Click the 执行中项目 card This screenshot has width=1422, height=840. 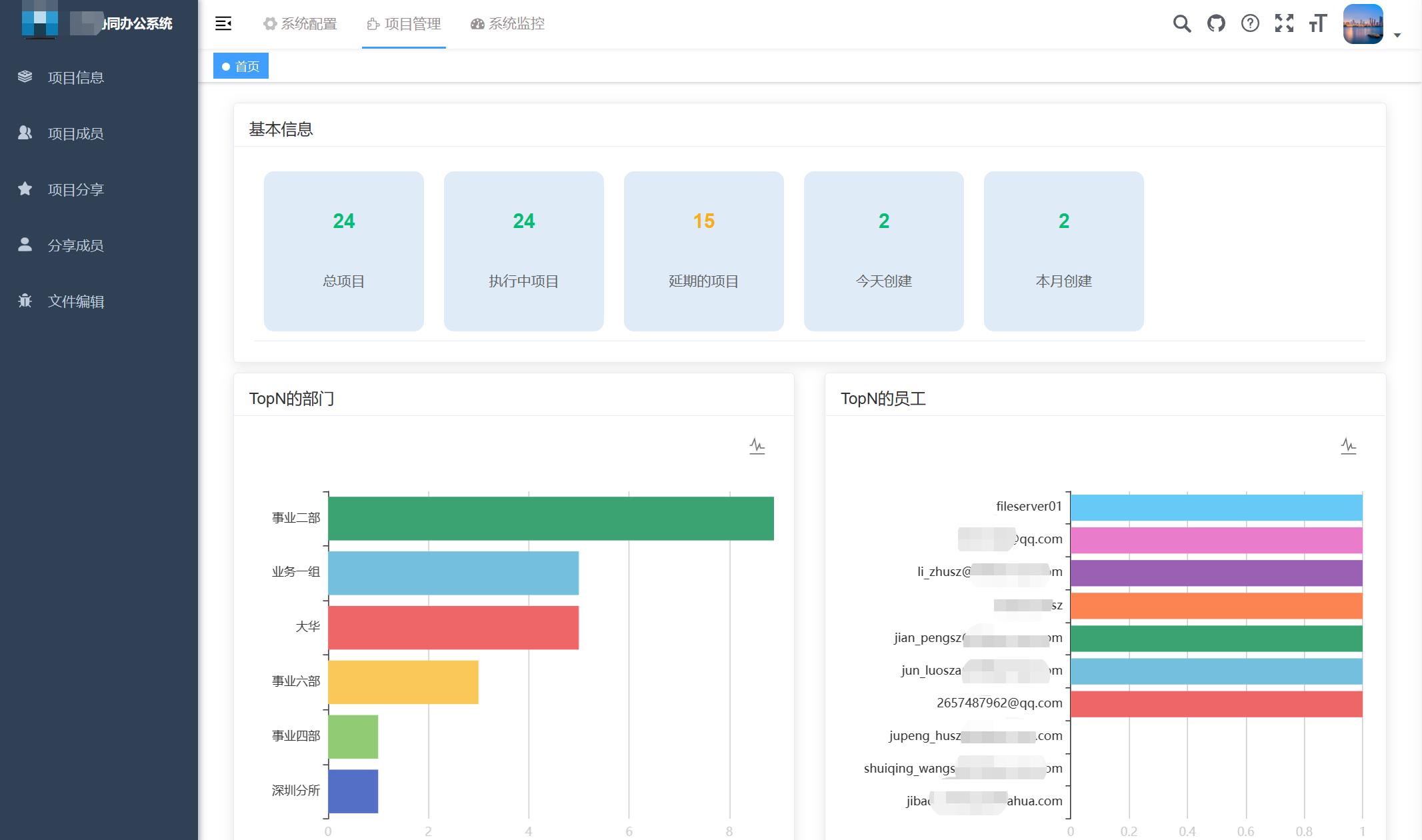[x=524, y=251]
